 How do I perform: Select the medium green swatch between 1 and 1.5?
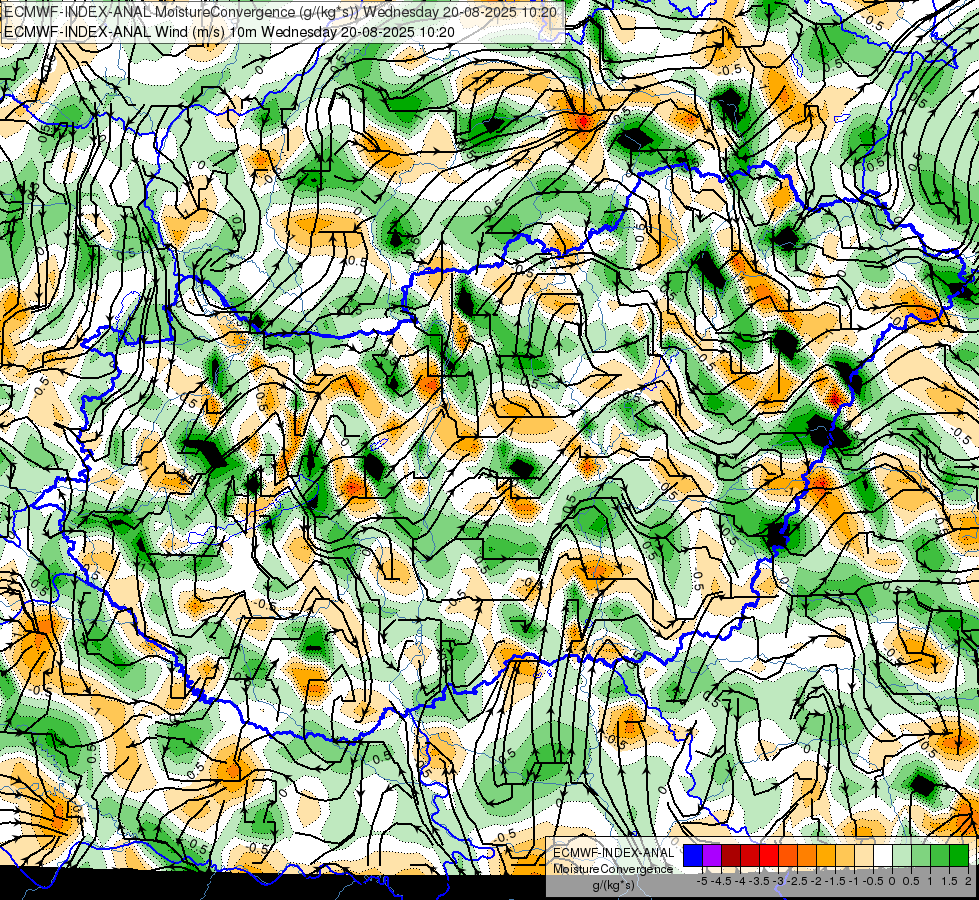[940, 855]
